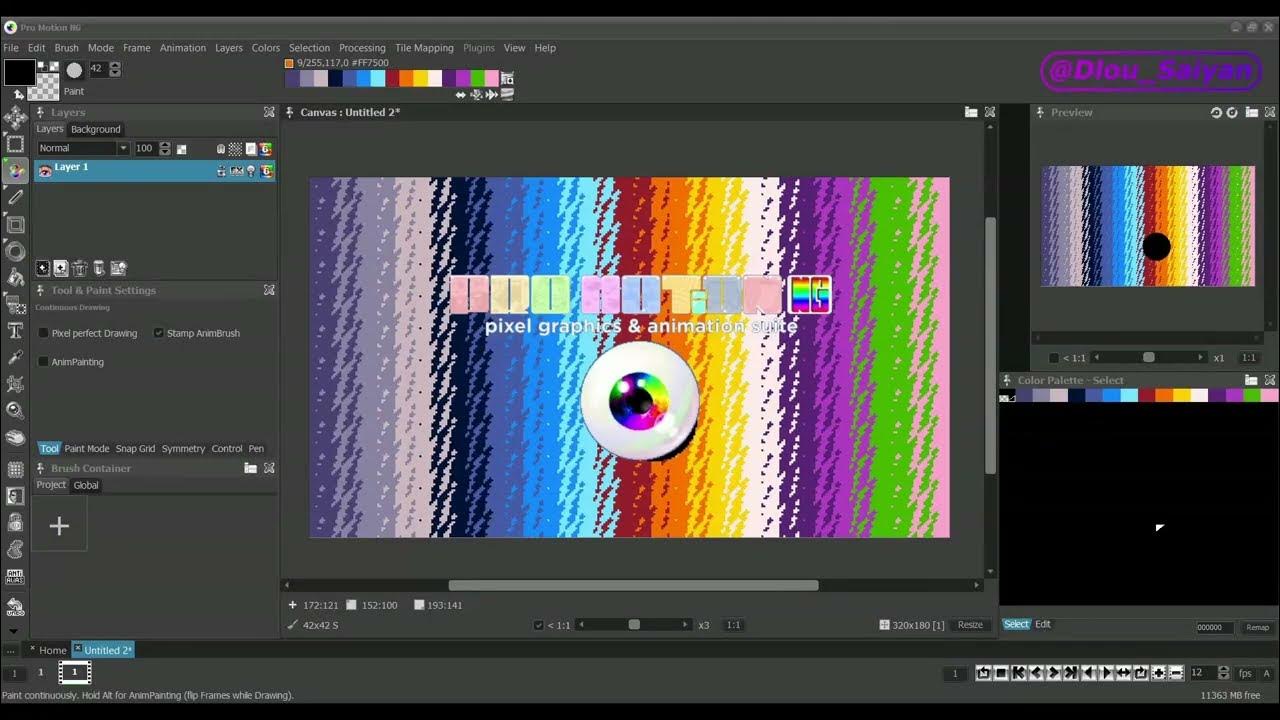
Task: Toggle the canvas zoom <1:1 checkbox
Action: [539, 625]
